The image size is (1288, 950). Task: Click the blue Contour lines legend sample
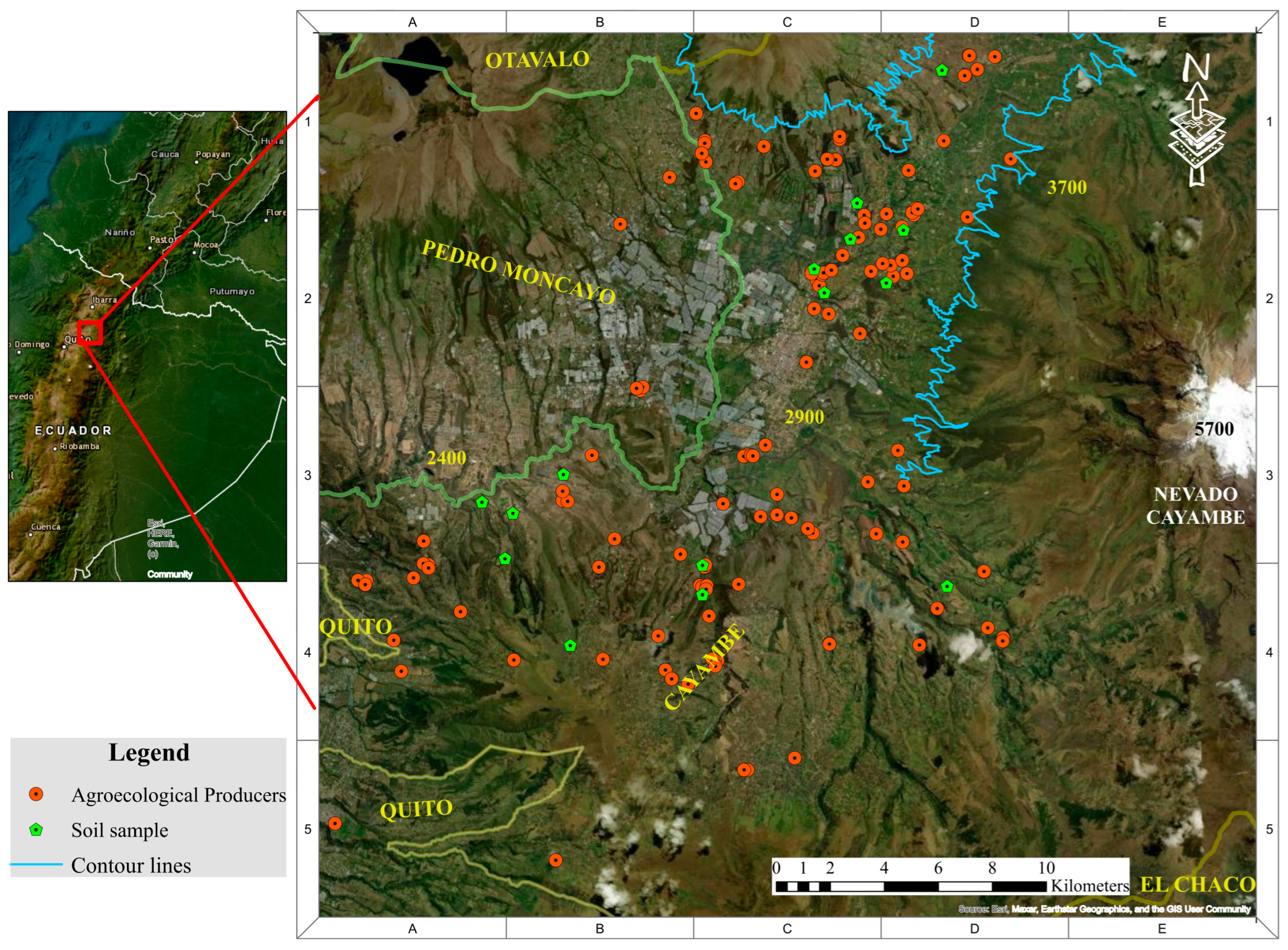(36, 864)
